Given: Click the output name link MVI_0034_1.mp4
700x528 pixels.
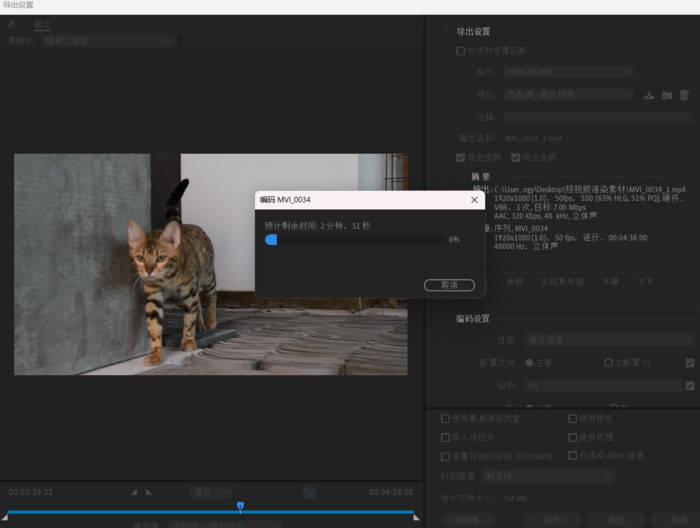Looking at the screenshot, I should coord(533,139).
